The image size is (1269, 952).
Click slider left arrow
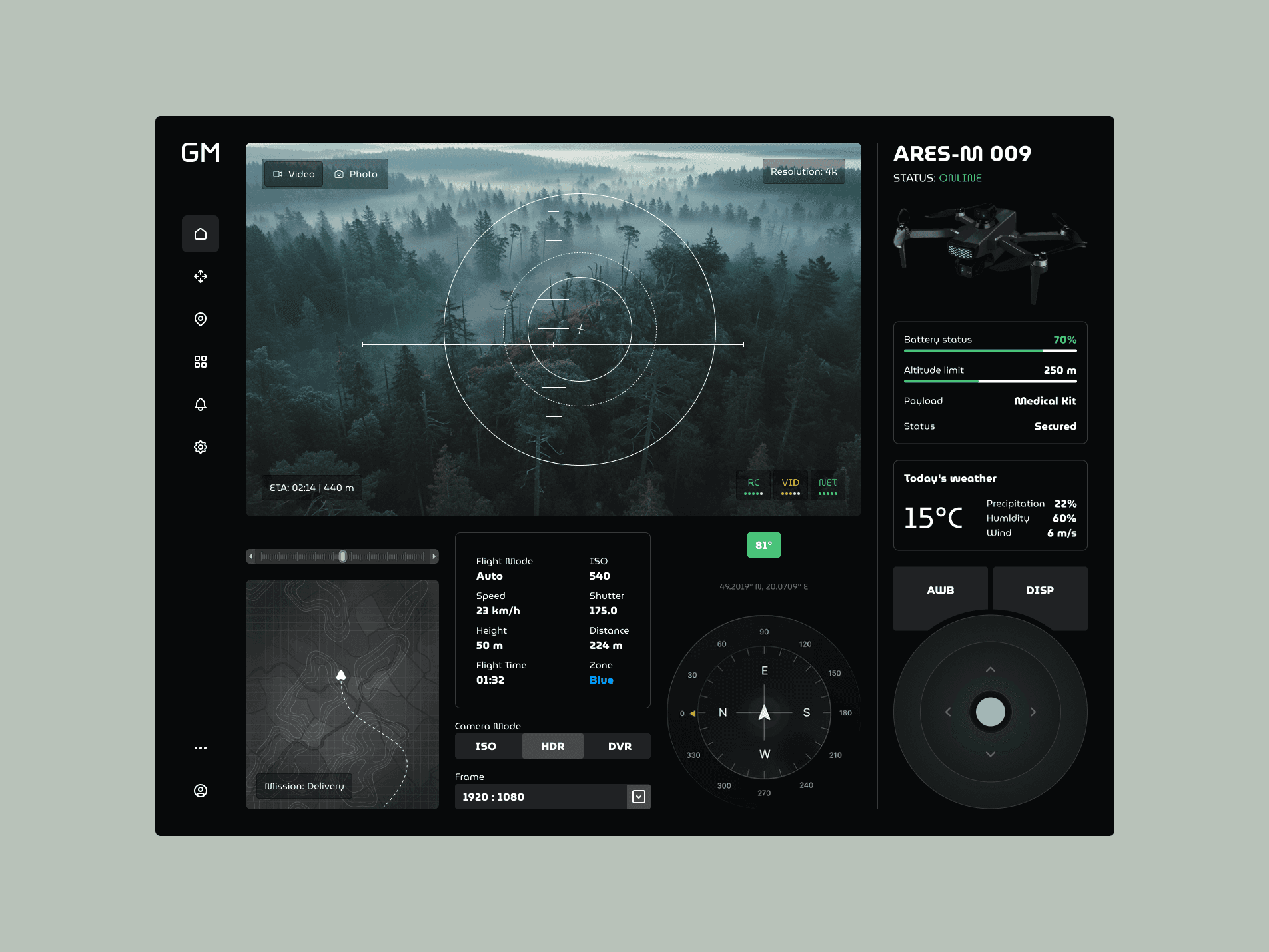point(251,556)
